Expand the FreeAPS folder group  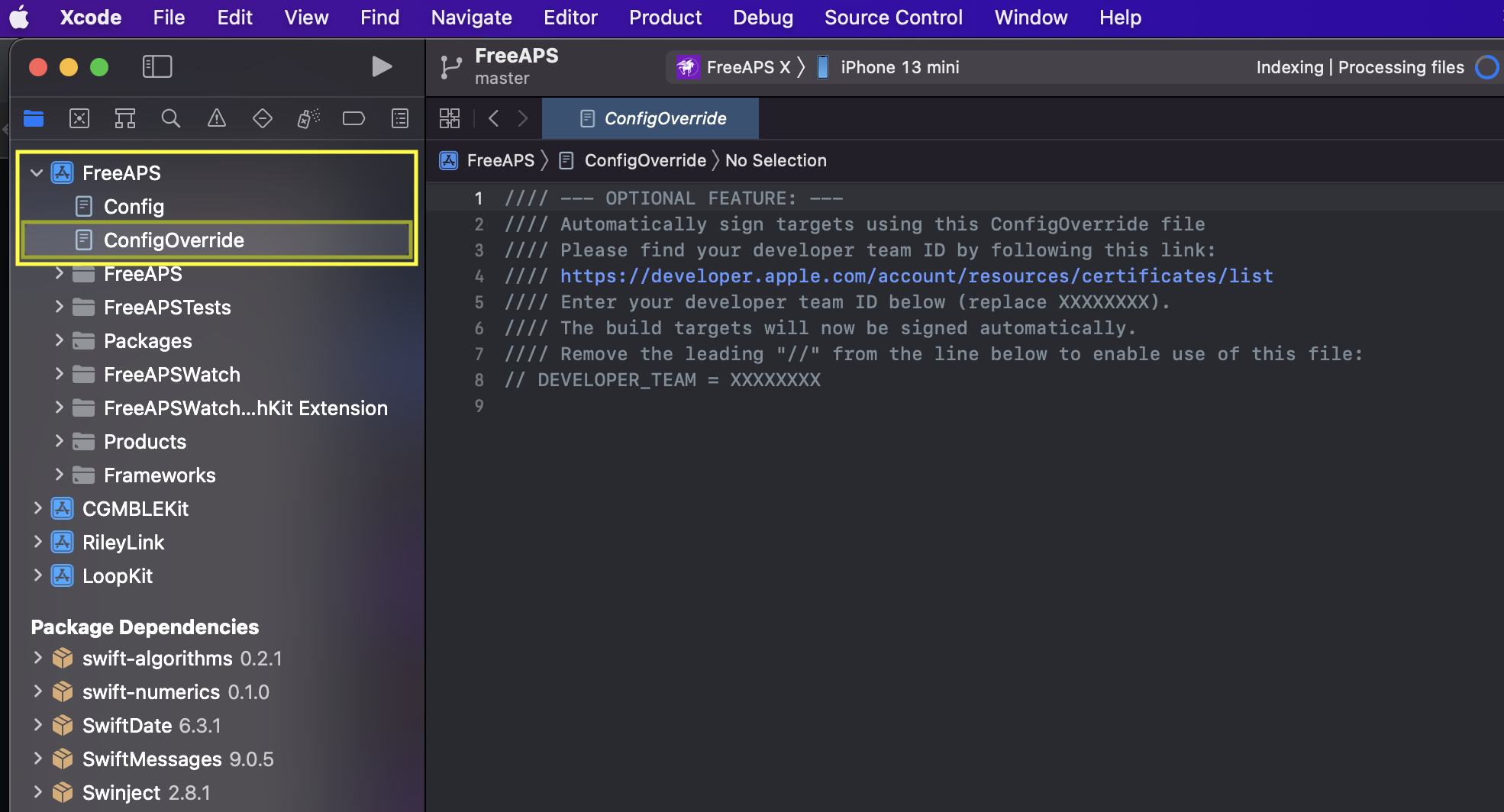tap(59, 273)
